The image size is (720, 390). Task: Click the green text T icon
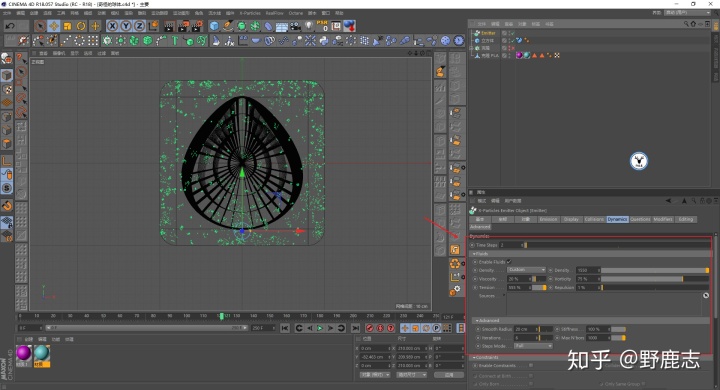click(174, 41)
